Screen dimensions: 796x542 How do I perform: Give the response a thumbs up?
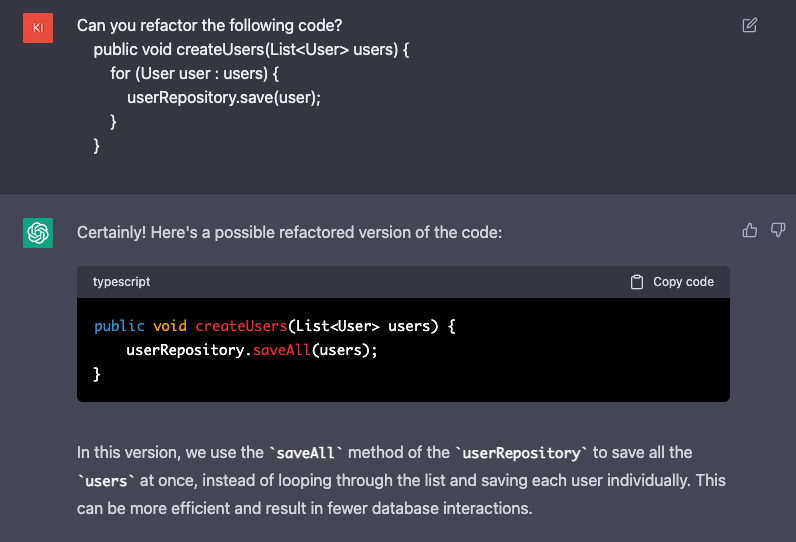tap(749, 230)
